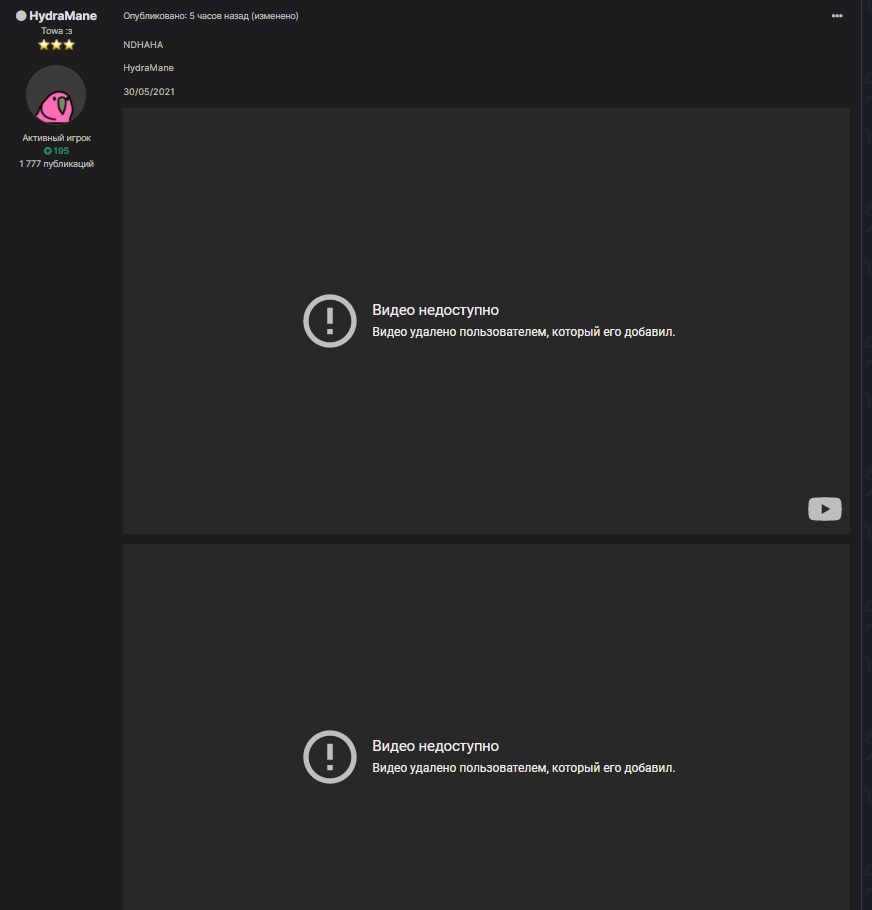Click the "NDHAHA" text in the post
This screenshot has width=872, height=910.
point(143,45)
